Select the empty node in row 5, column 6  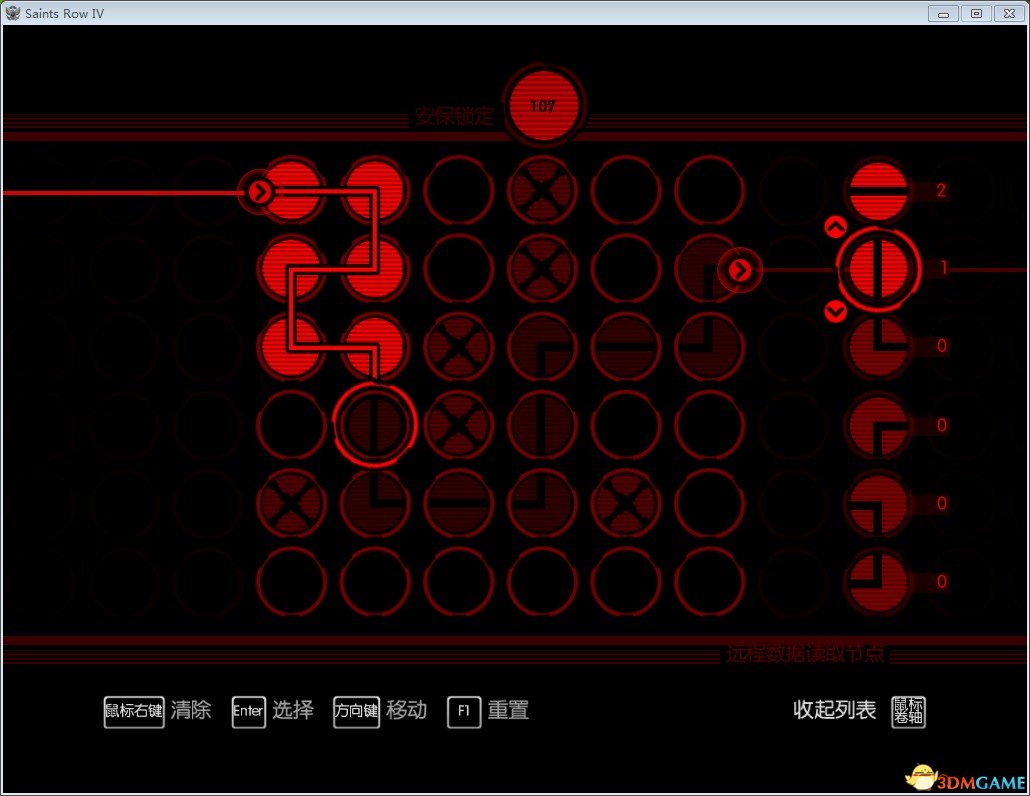pyautogui.click(x=709, y=503)
